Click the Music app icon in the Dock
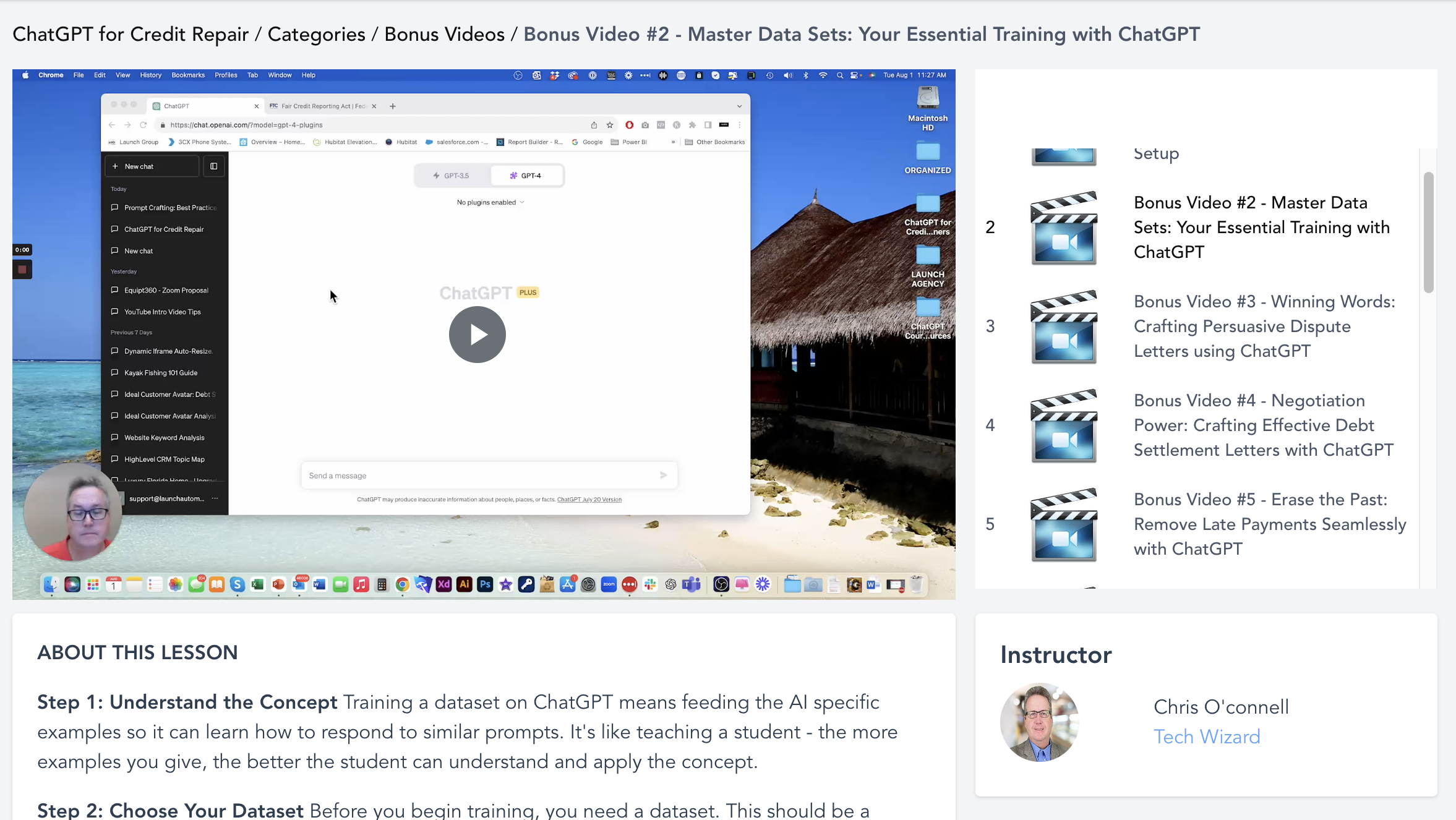The image size is (1456, 820). pos(361,584)
